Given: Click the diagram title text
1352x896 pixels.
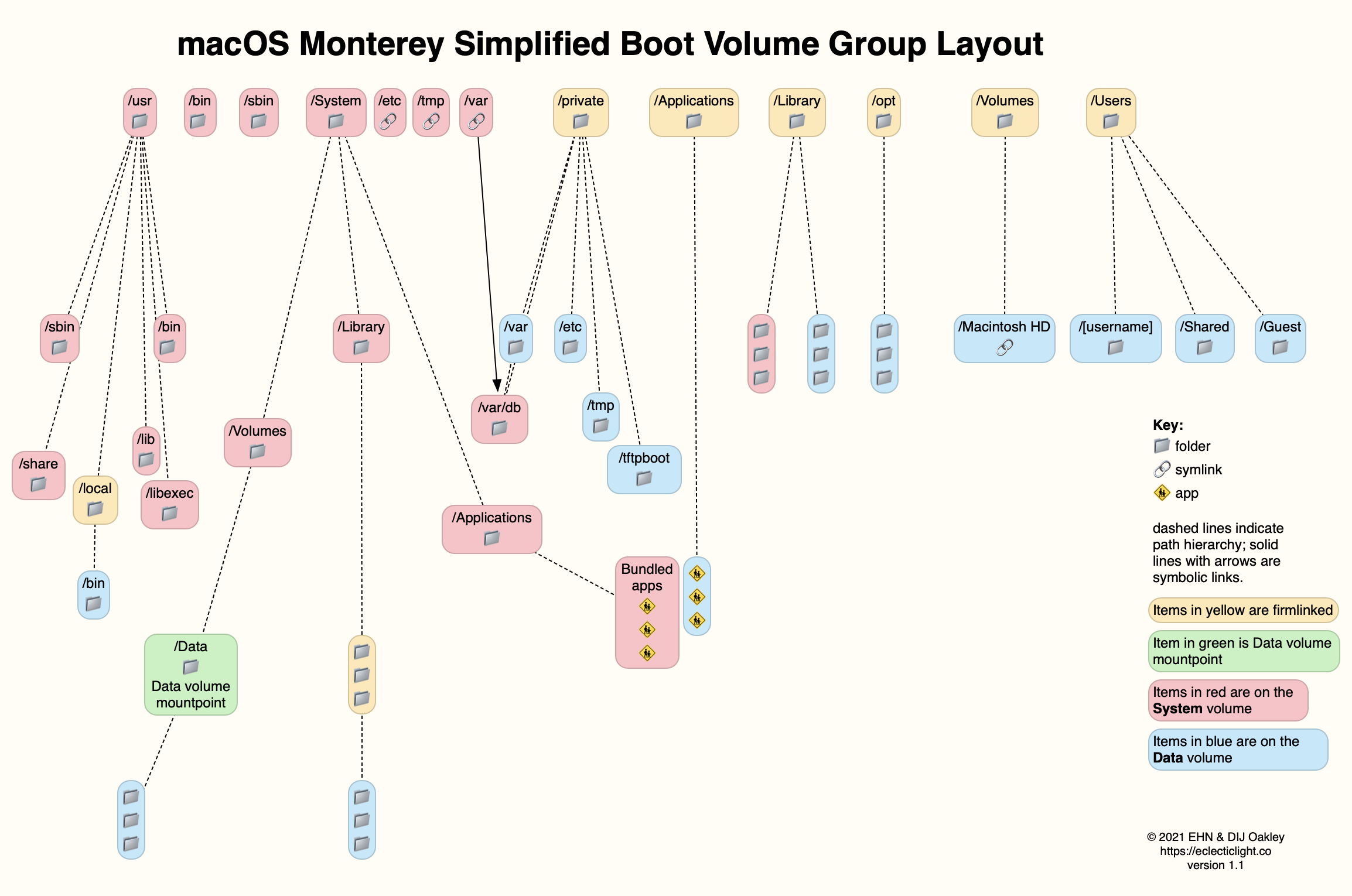Looking at the screenshot, I should pyautogui.click(x=610, y=44).
